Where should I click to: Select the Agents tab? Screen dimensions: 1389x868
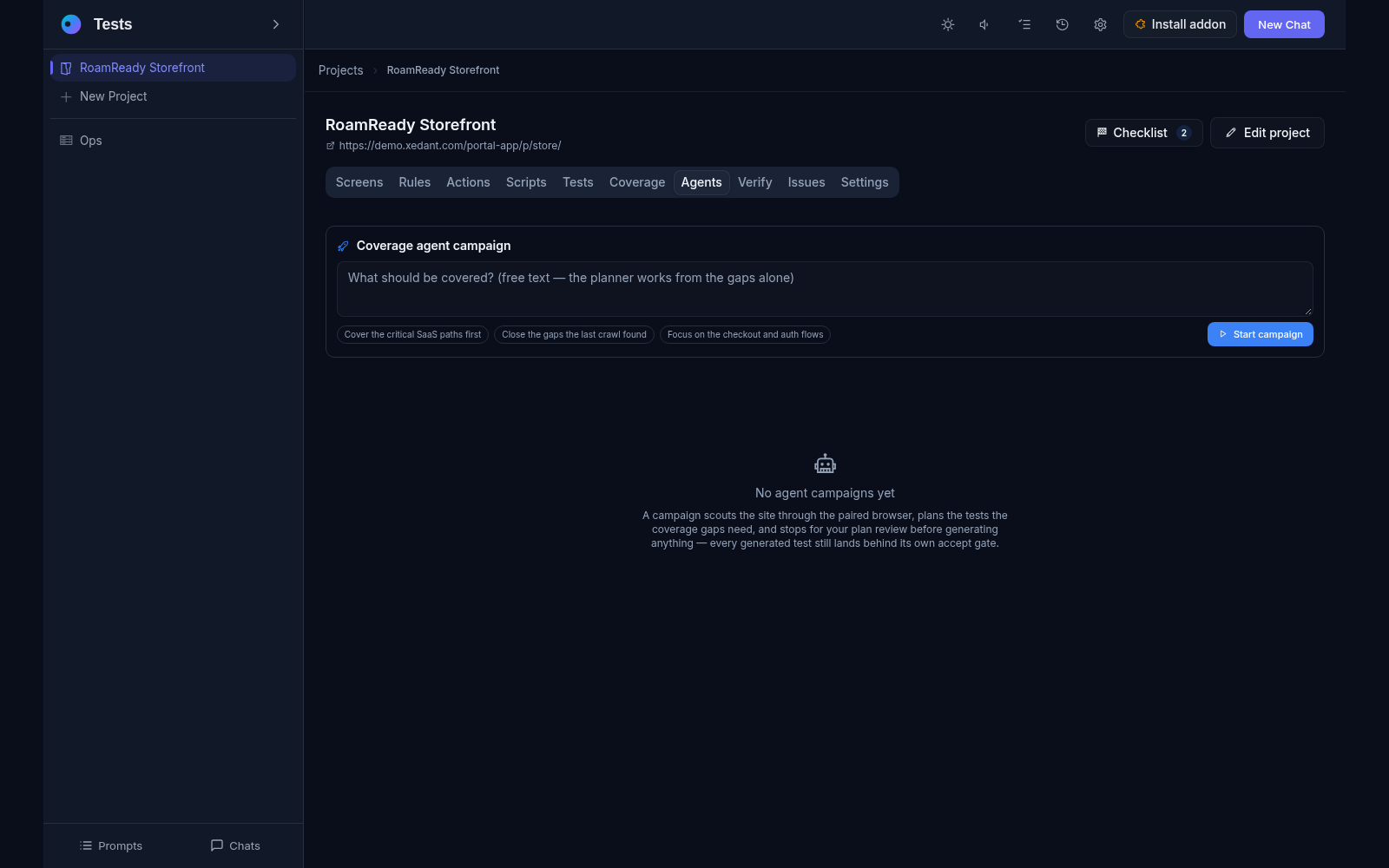(701, 182)
